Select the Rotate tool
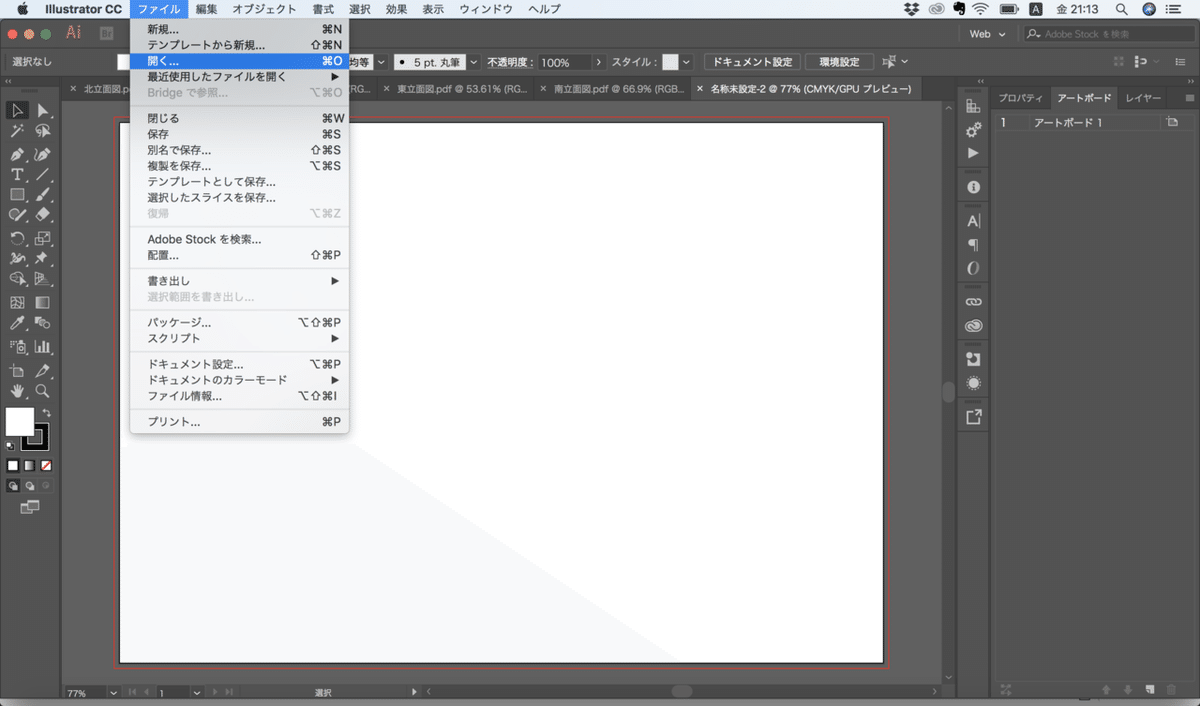This screenshot has height=706, width=1200. [17, 238]
